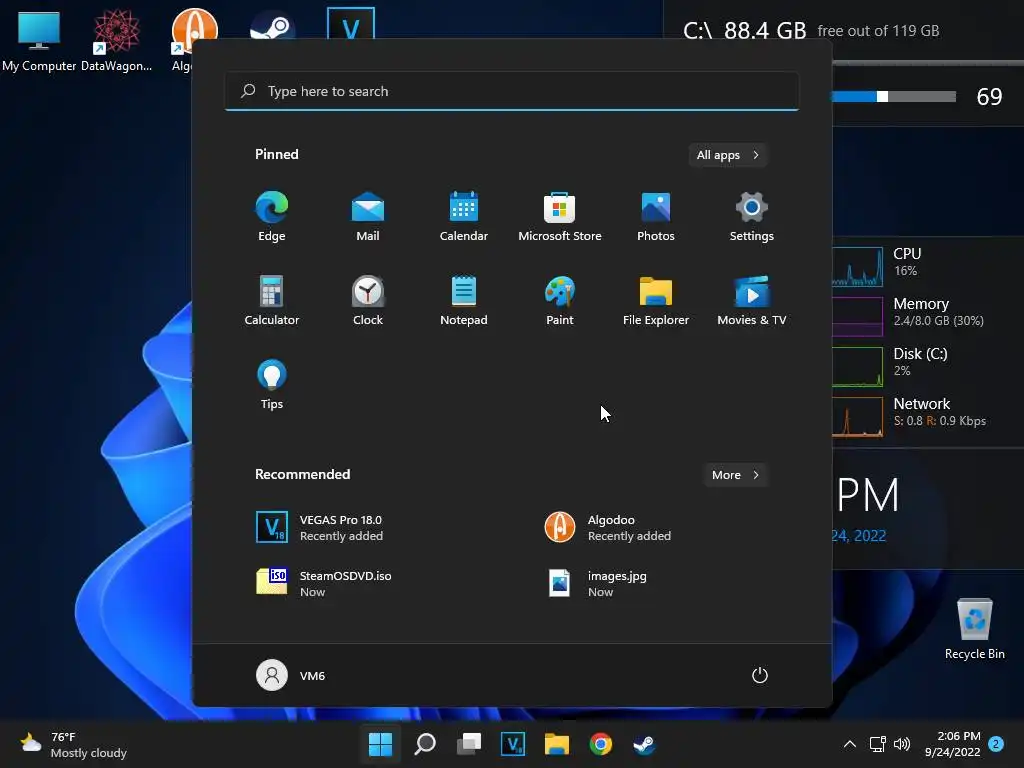Open Microsoft Store

click(x=560, y=217)
